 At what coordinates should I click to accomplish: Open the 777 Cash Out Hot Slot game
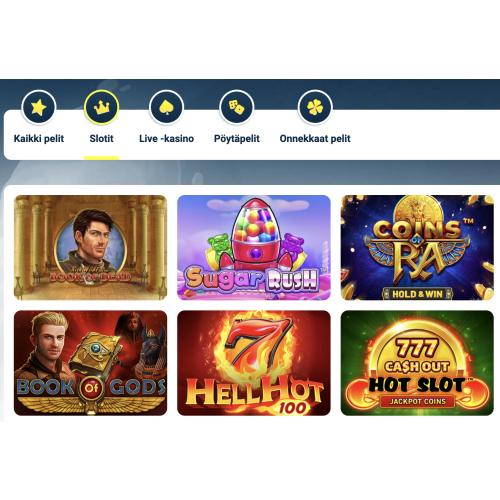[417, 363]
